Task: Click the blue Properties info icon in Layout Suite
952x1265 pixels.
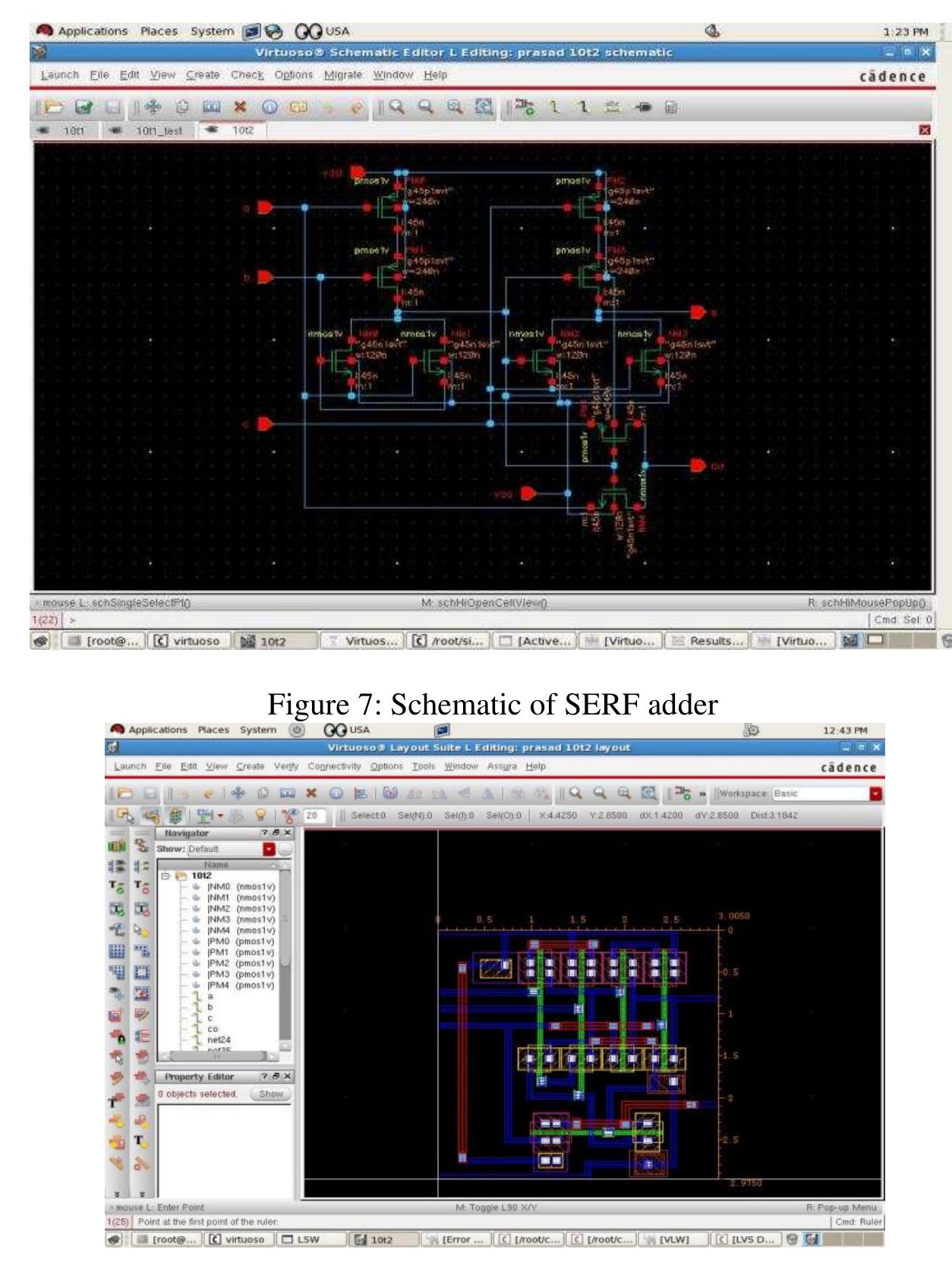Action: pyautogui.click(x=335, y=793)
